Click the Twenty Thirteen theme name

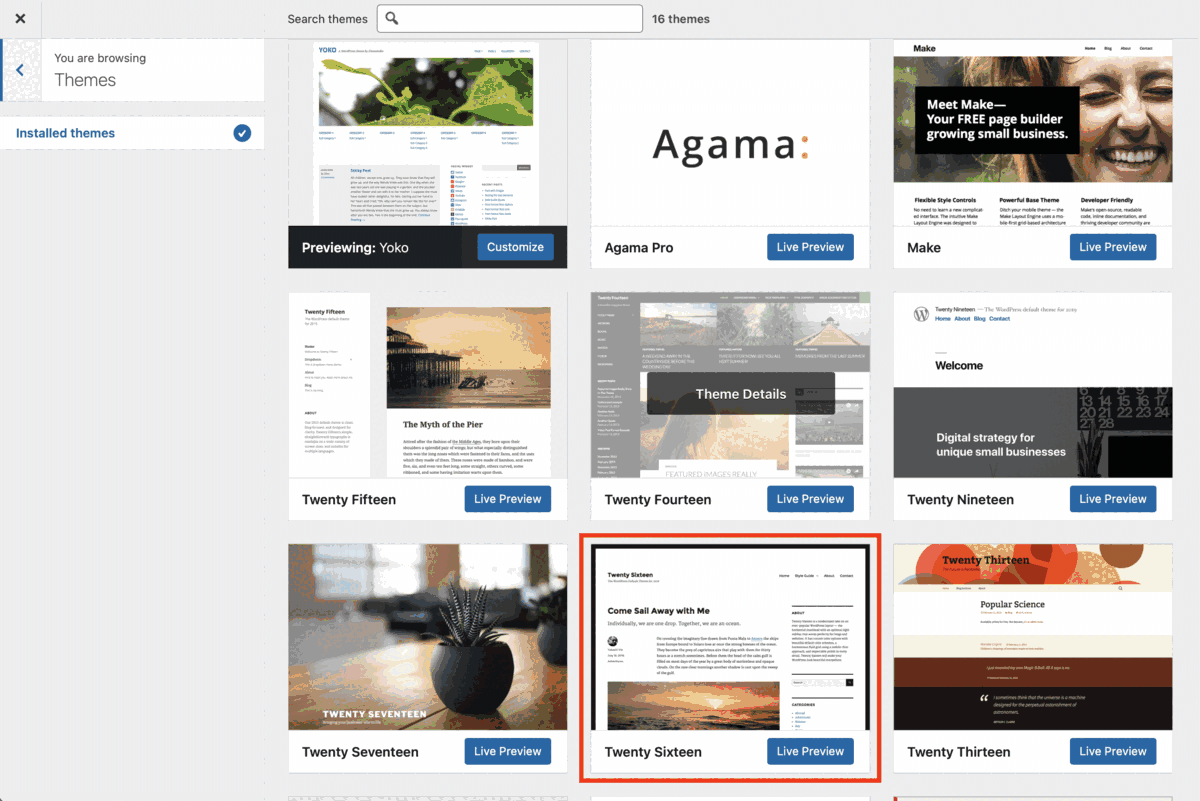[x=958, y=752]
